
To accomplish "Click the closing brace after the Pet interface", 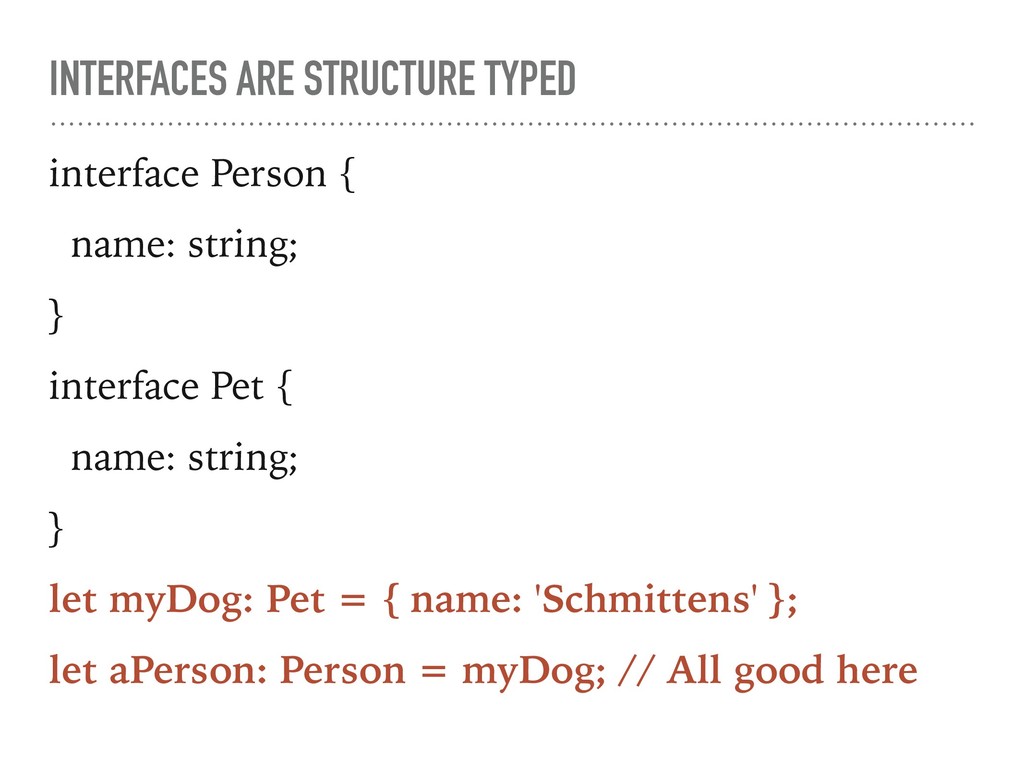I will (x=56, y=528).
